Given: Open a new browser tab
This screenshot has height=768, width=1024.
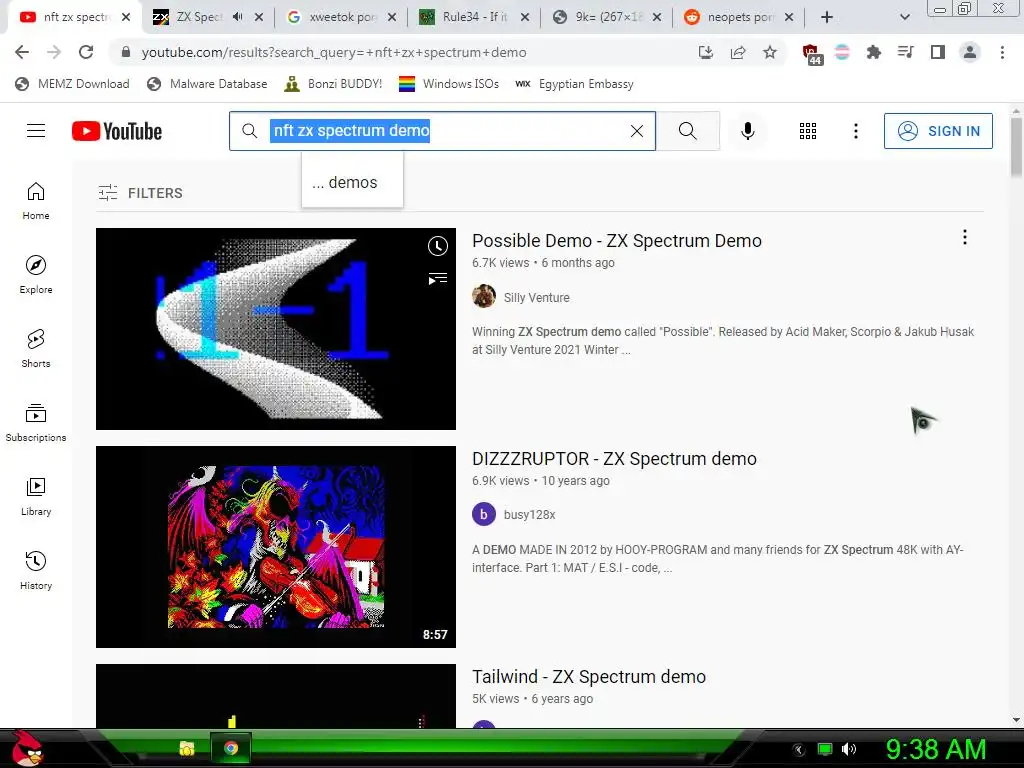Looking at the screenshot, I should click(827, 18).
